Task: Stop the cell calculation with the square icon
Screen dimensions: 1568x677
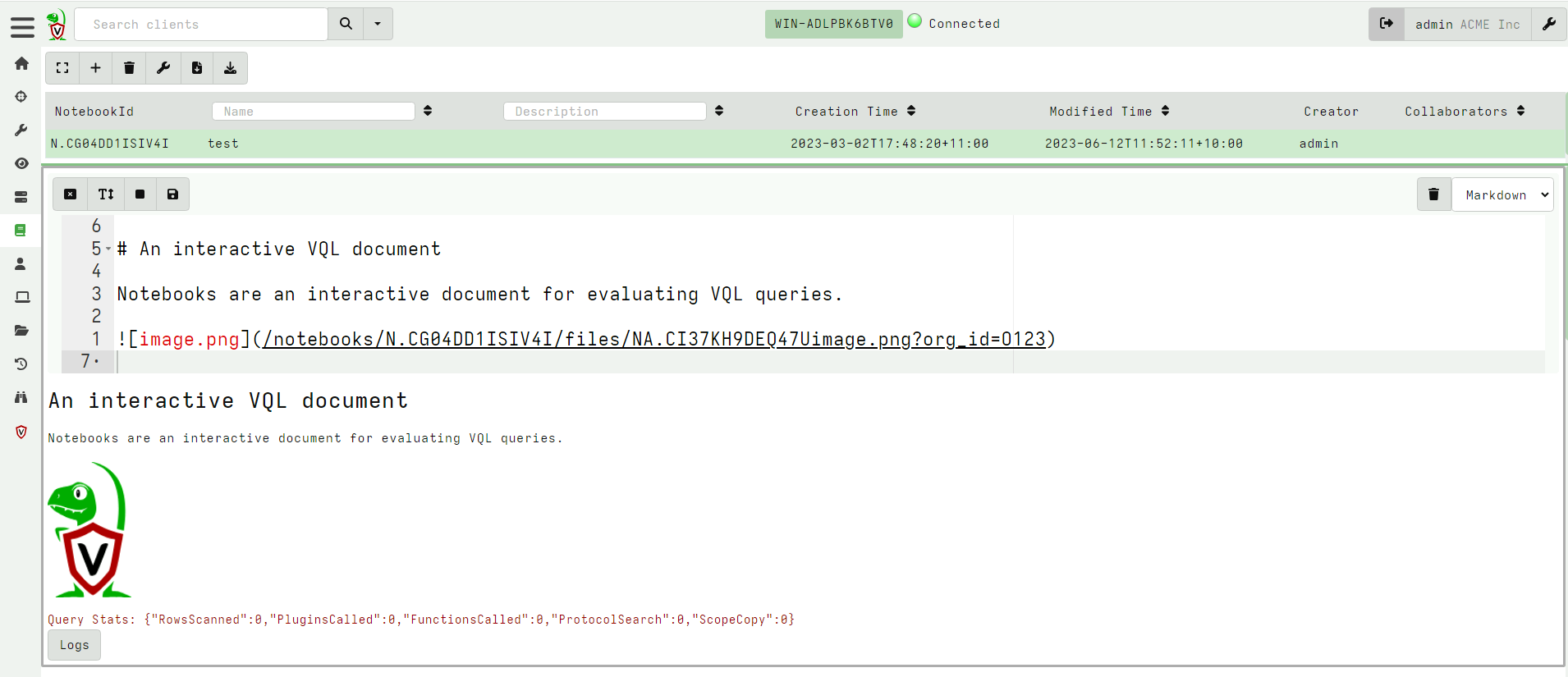Action: (x=140, y=194)
